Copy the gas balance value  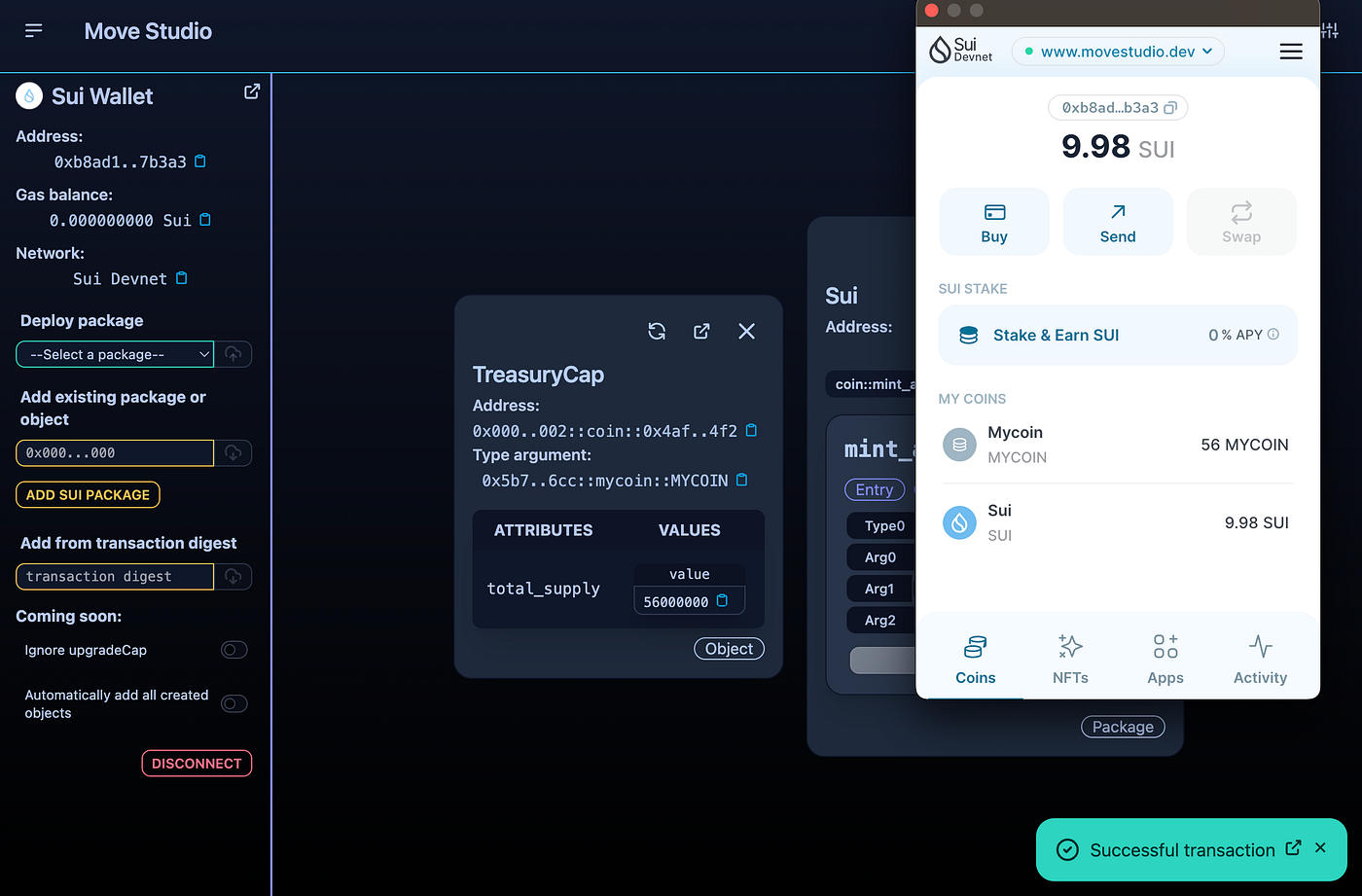pos(205,220)
